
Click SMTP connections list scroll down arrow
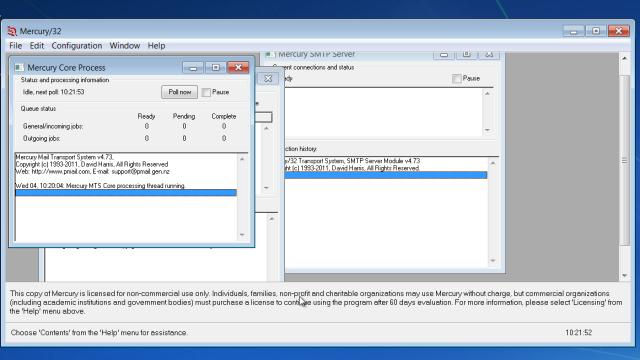point(487,130)
